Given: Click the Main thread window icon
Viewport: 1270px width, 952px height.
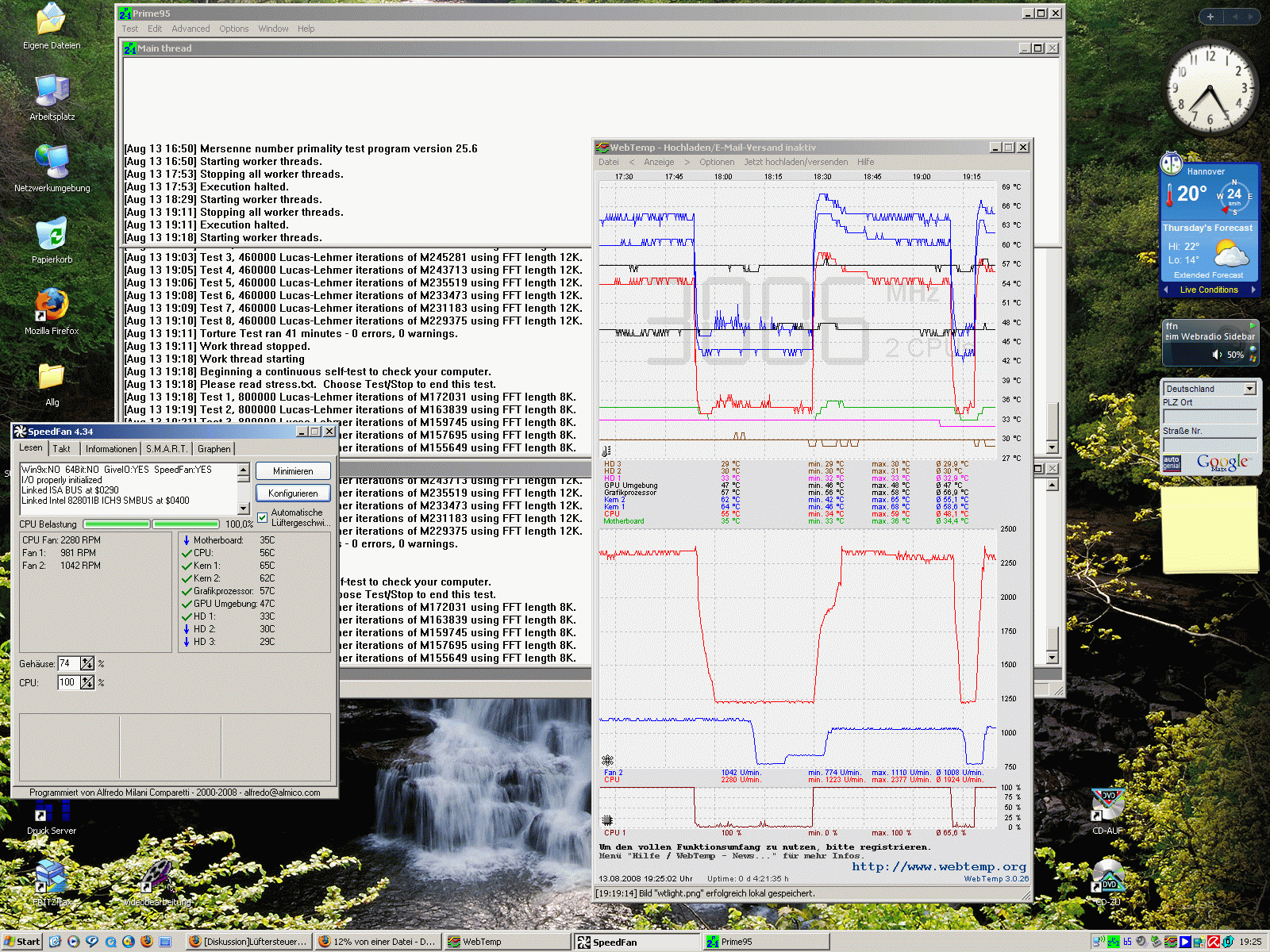Looking at the screenshot, I should point(130,48).
